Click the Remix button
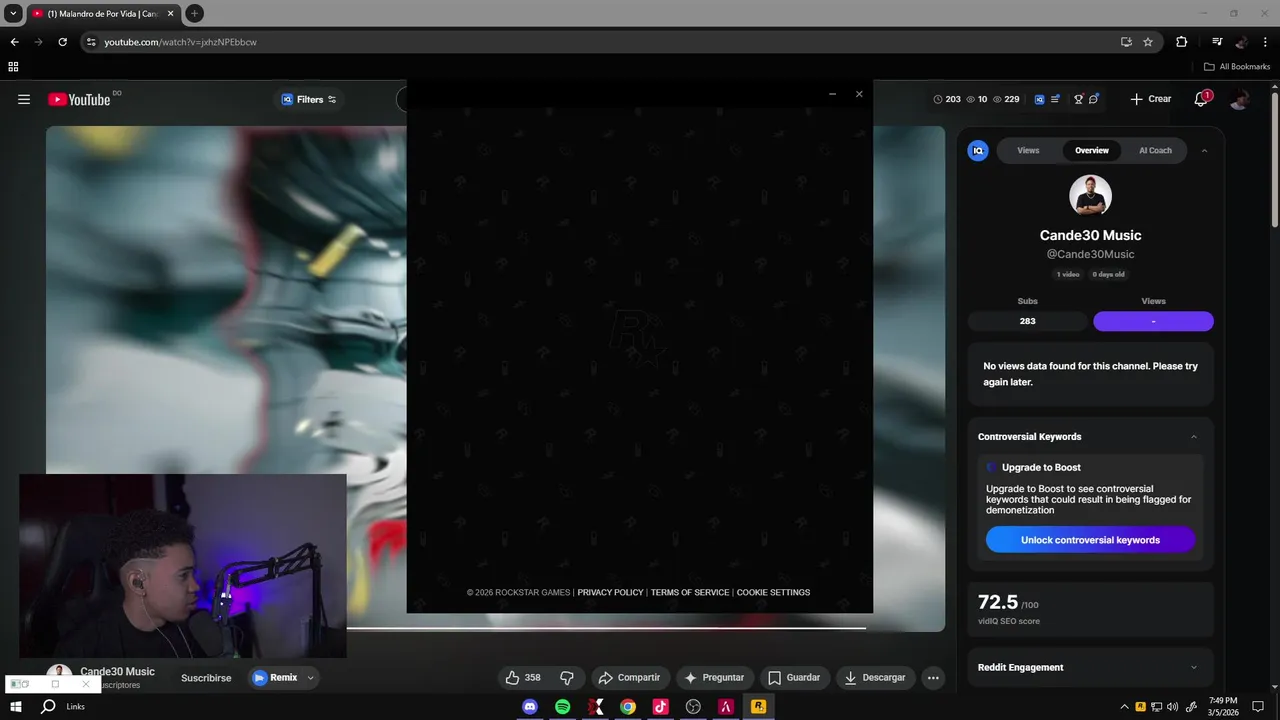 (x=275, y=678)
